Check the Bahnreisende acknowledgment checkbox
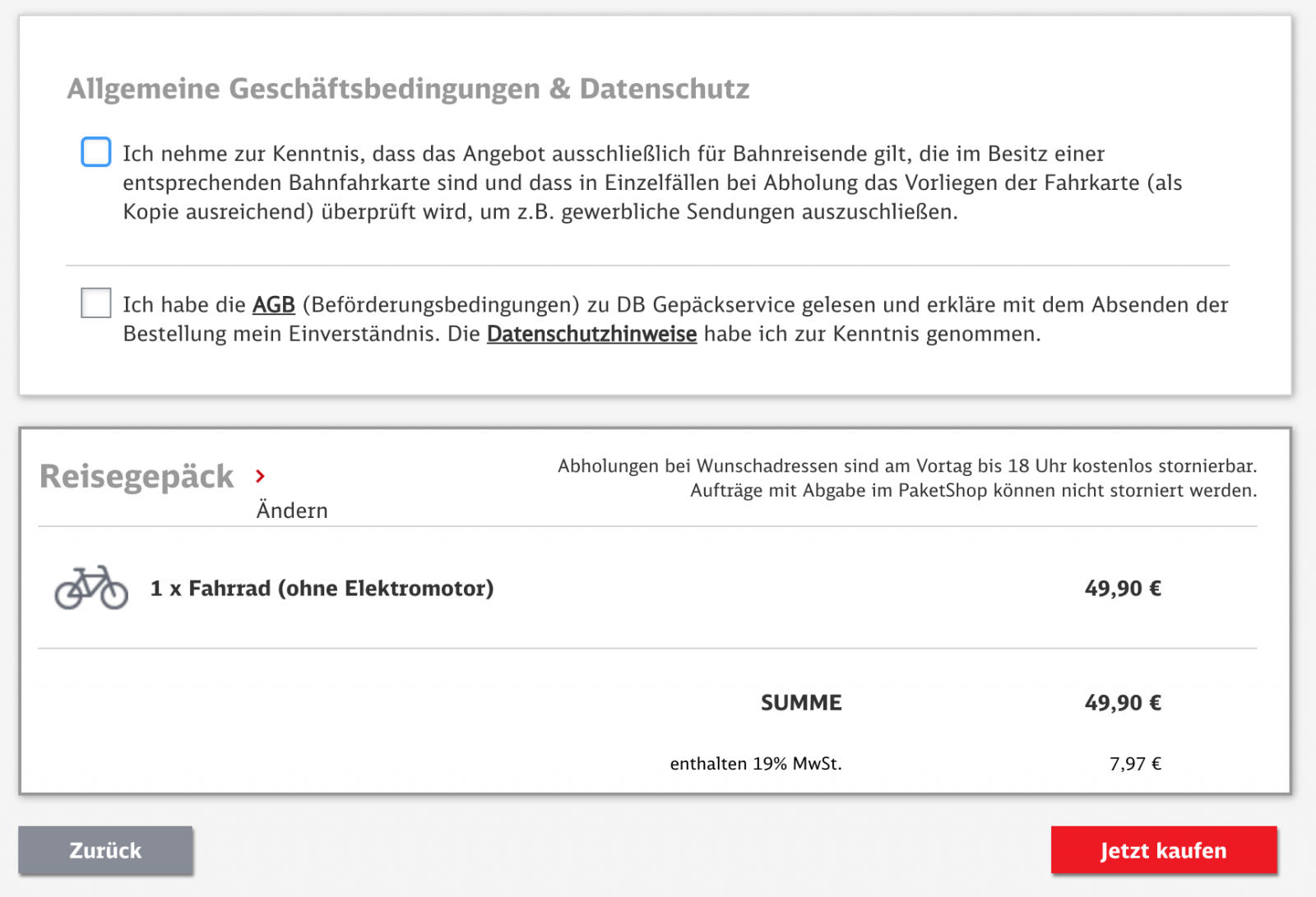The height and width of the screenshot is (897, 1316). coord(96,152)
